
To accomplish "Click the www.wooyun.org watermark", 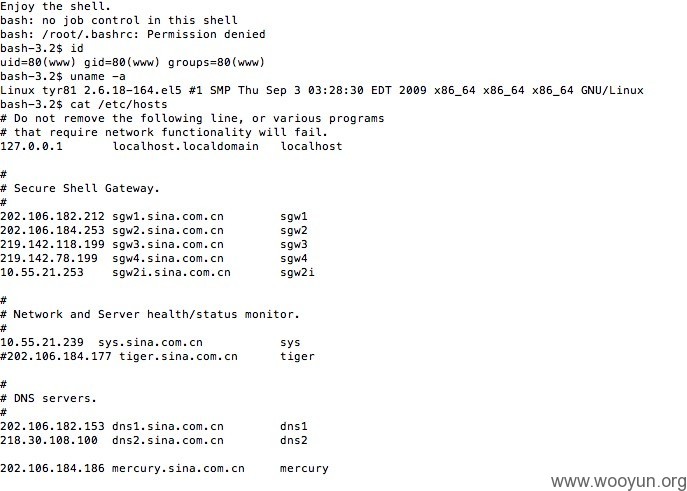I will pyautogui.click(x=619, y=482).
